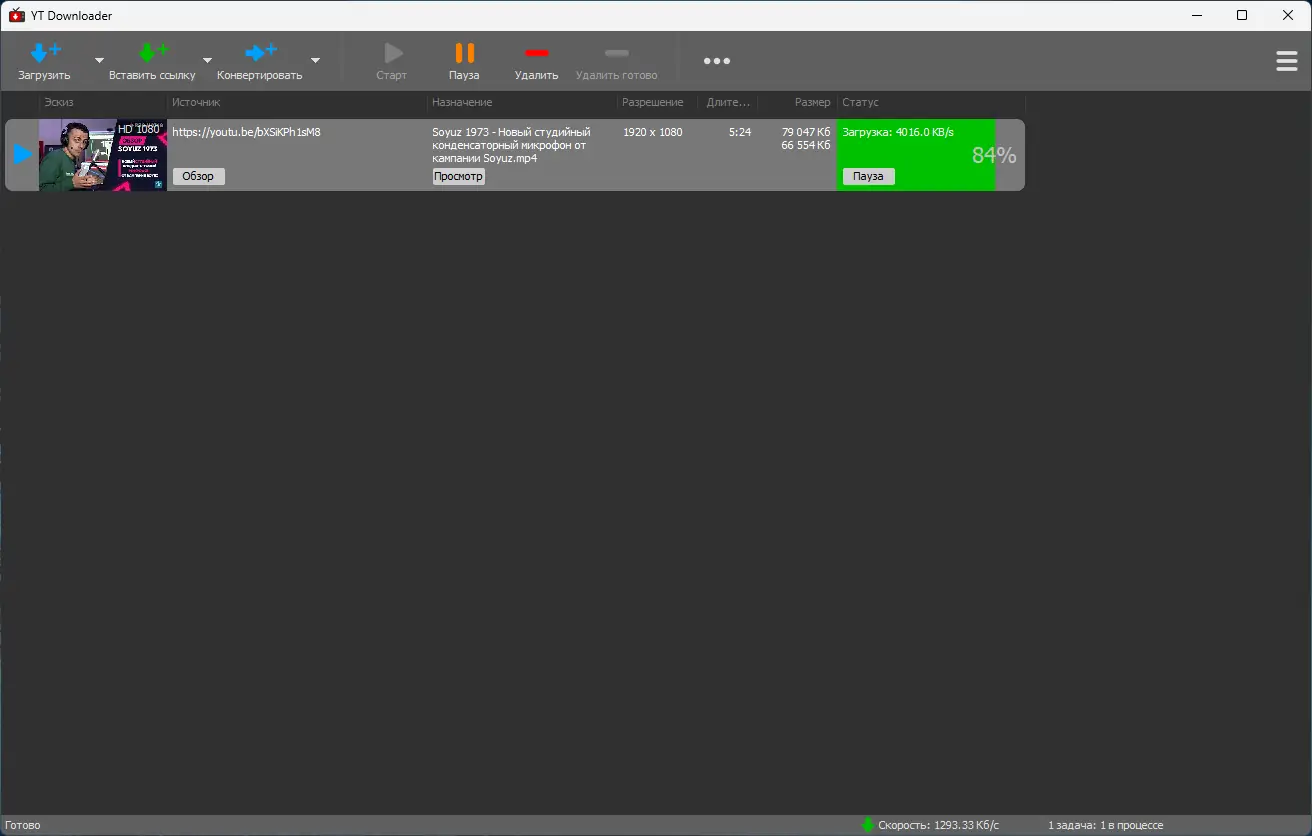Image resolution: width=1312 pixels, height=836 pixels.
Task: Click the Старт play icon in toolbar
Action: [x=392, y=52]
